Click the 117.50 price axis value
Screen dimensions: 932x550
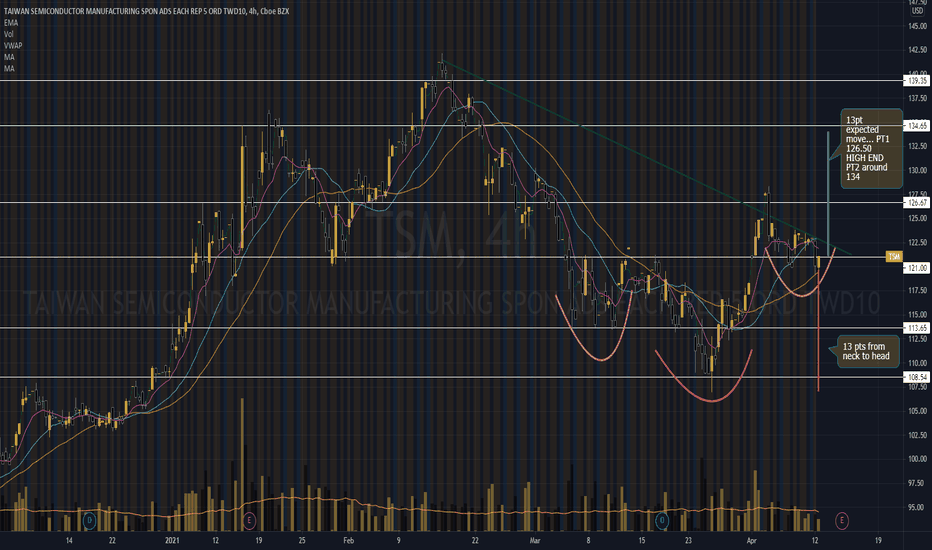click(917, 291)
